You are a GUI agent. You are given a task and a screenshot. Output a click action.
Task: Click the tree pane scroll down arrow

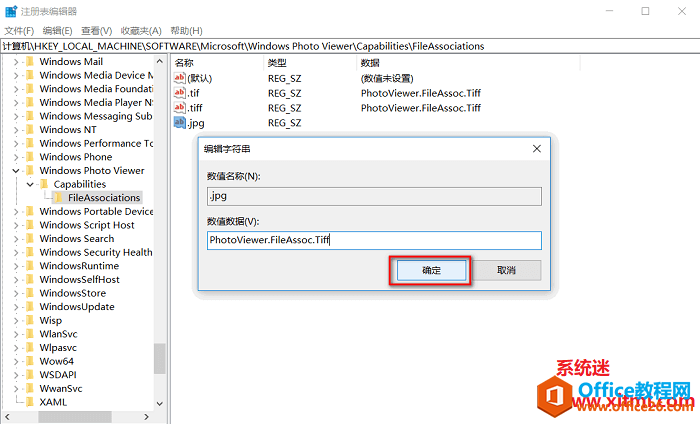click(x=160, y=403)
